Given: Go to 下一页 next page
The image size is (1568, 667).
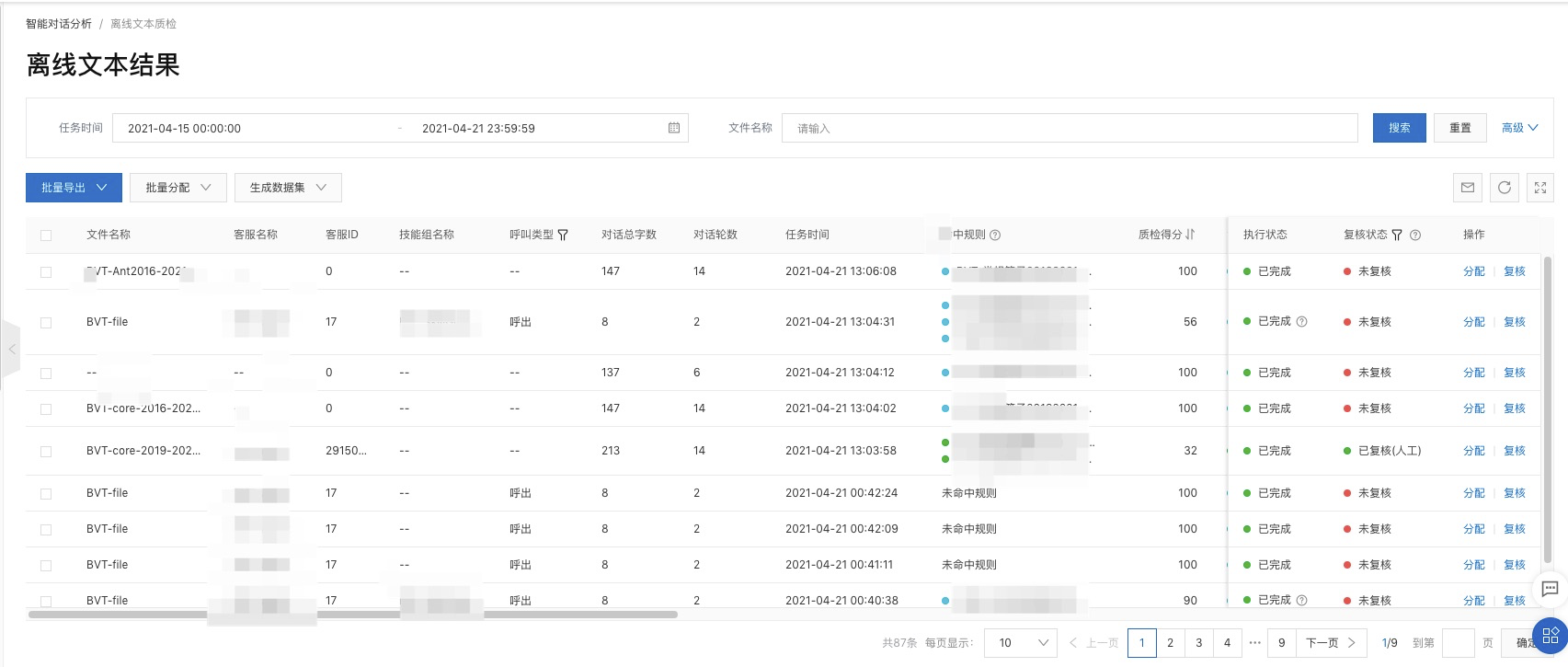Looking at the screenshot, I should (1331, 642).
